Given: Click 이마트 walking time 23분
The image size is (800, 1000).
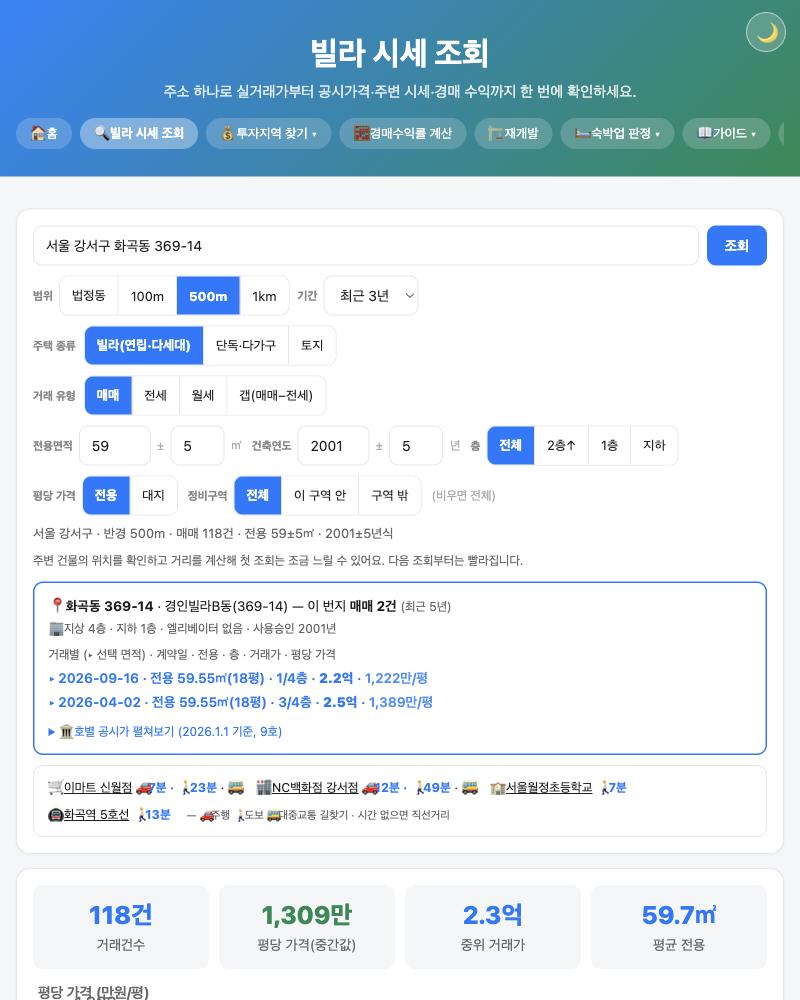Looking at the screenshot, I should click(203, 788).
